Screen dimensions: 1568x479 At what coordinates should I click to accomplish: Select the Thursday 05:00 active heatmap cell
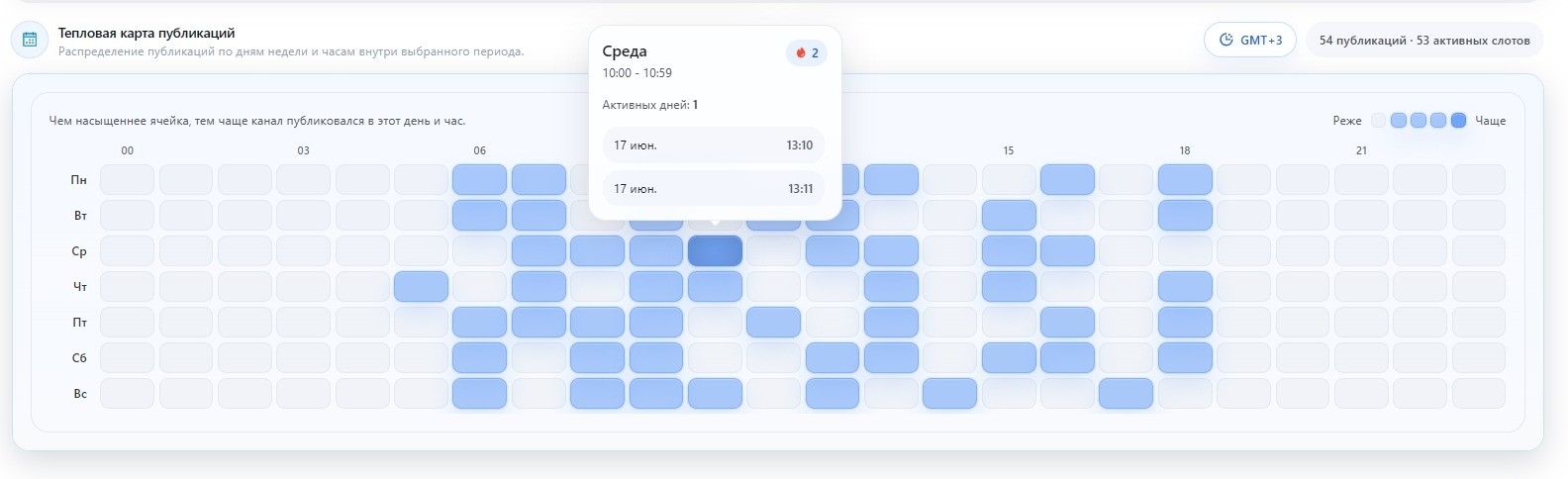coord(421,286)
